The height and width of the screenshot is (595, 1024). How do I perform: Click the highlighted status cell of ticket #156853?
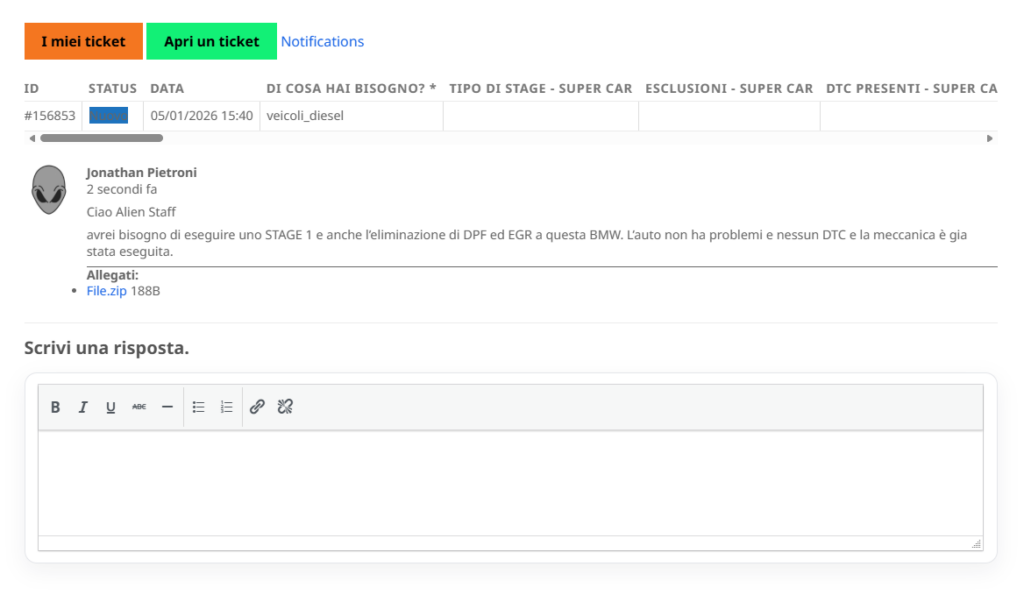pyautogui.click(x=108, y=115)
